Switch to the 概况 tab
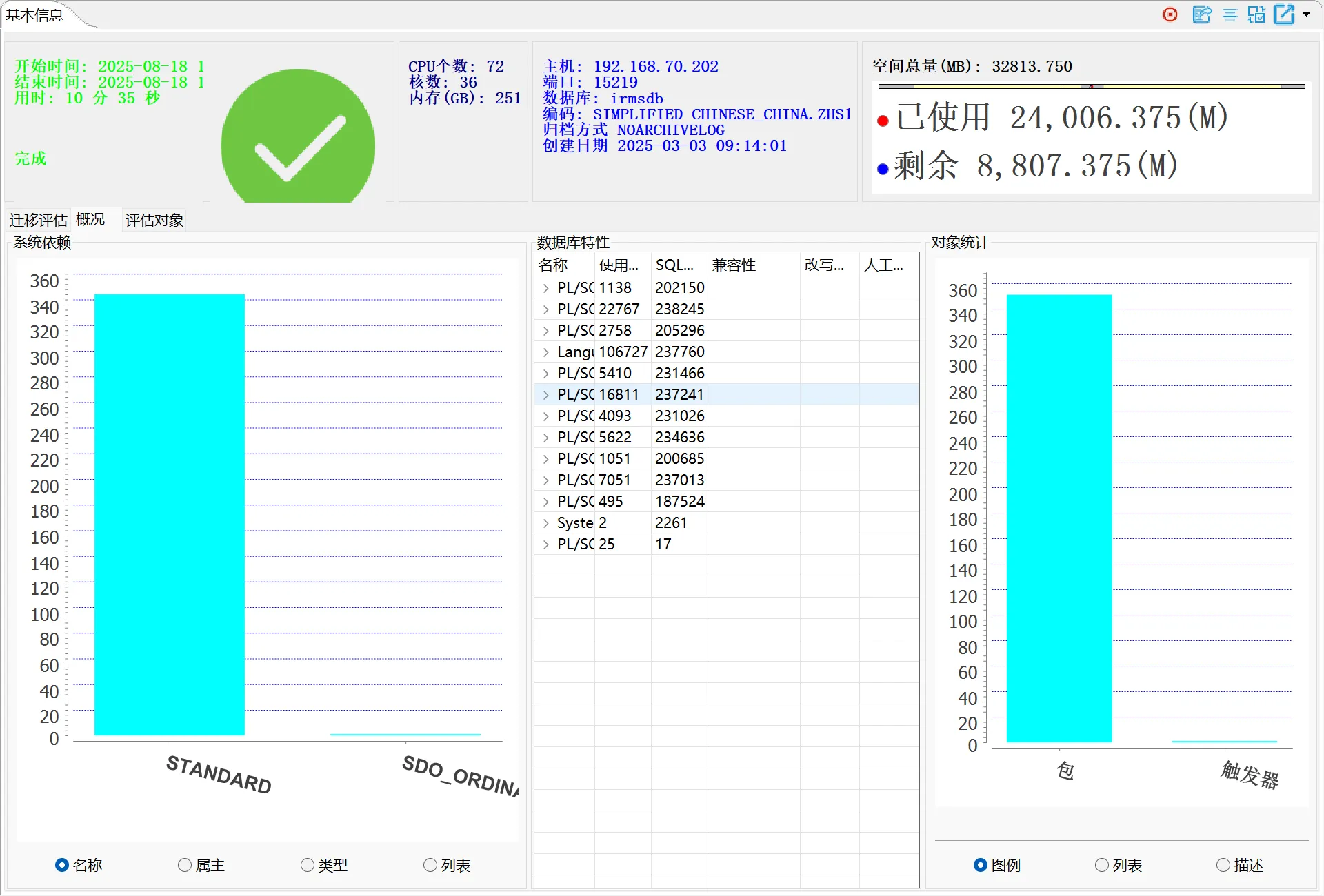The image size is (1324, 896). coord(90,219)
